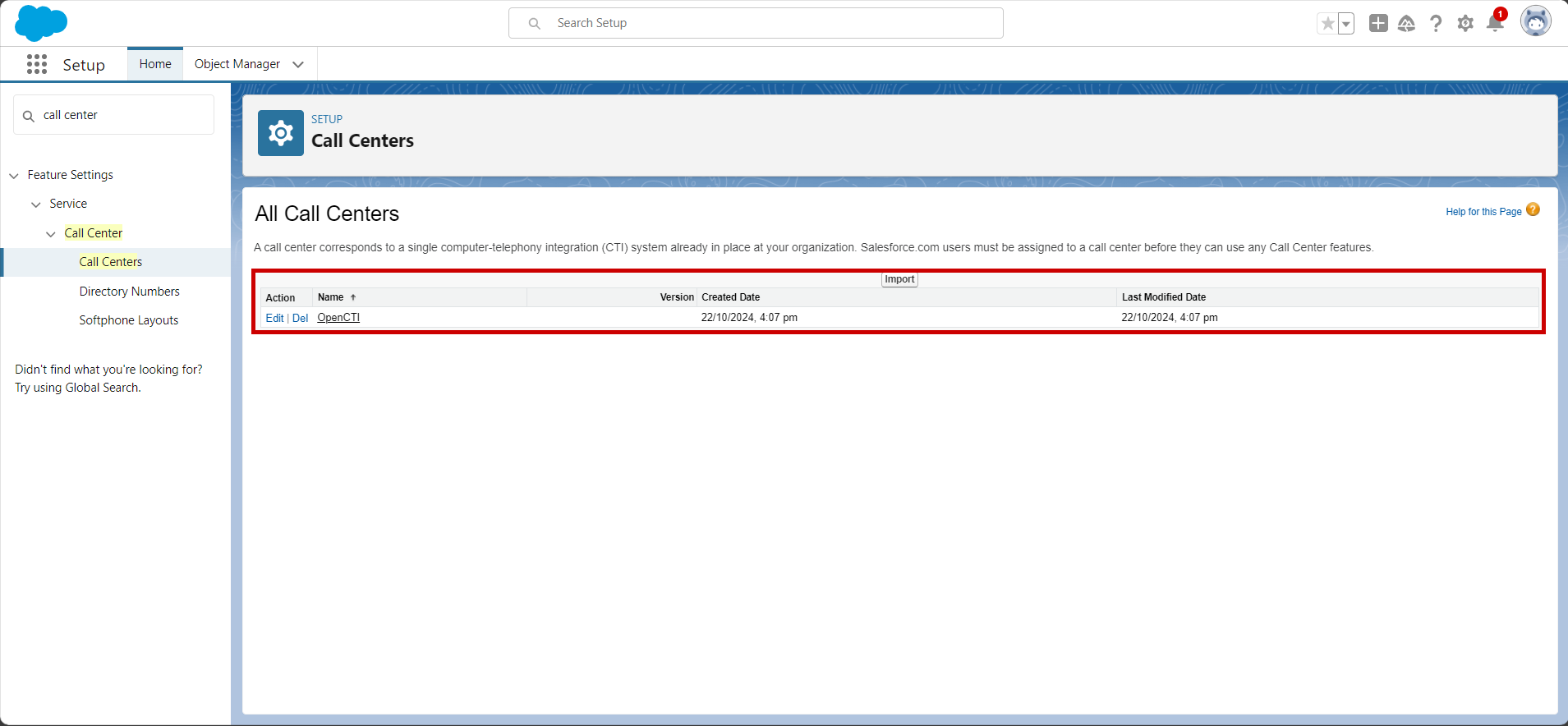1568x726 pixels.
Task: Open the notifications bell
Action: click(x=1495, y=22)
